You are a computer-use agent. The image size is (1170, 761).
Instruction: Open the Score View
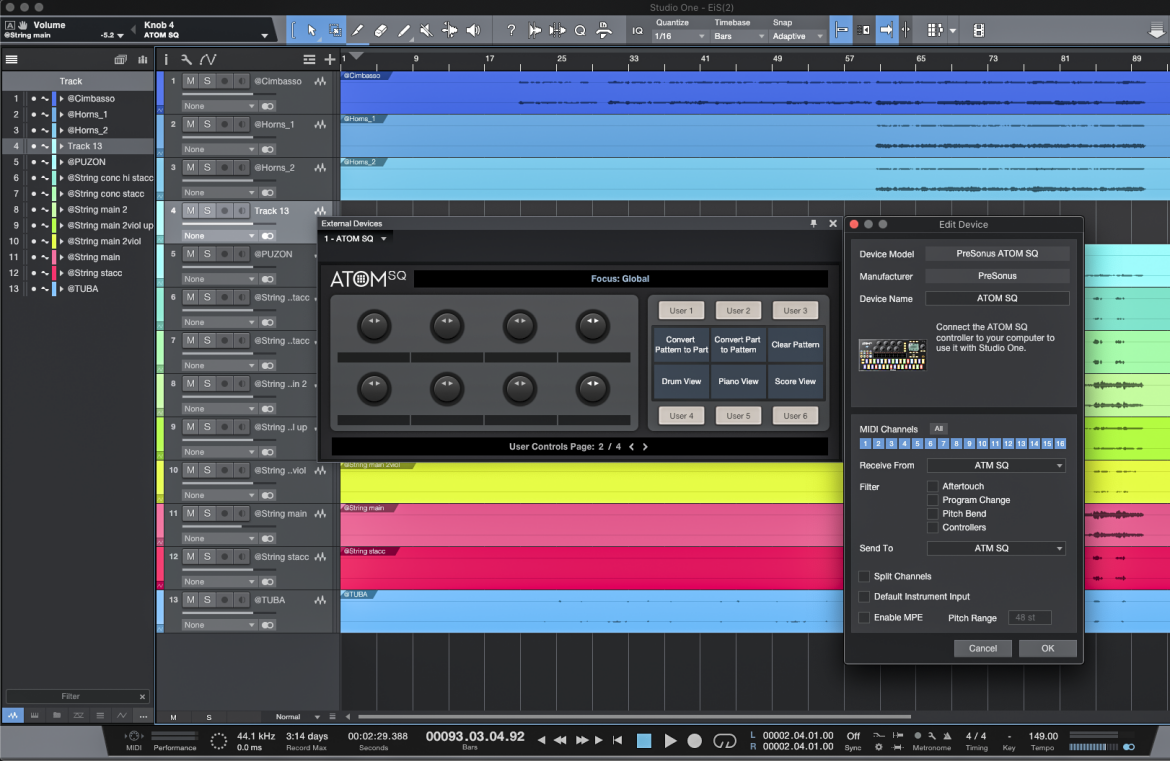pyautogui.click(x=795, y=381)
